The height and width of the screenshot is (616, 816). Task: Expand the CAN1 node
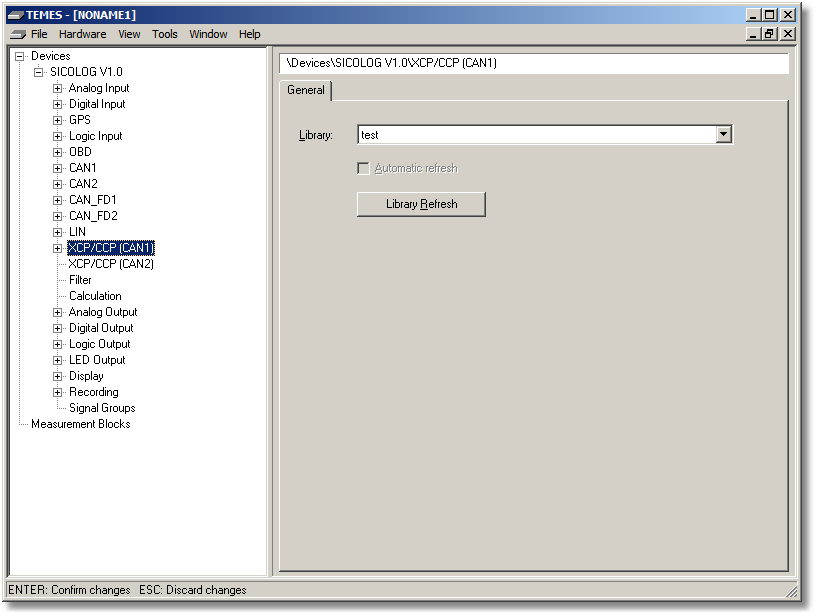[x=58, y=169]
